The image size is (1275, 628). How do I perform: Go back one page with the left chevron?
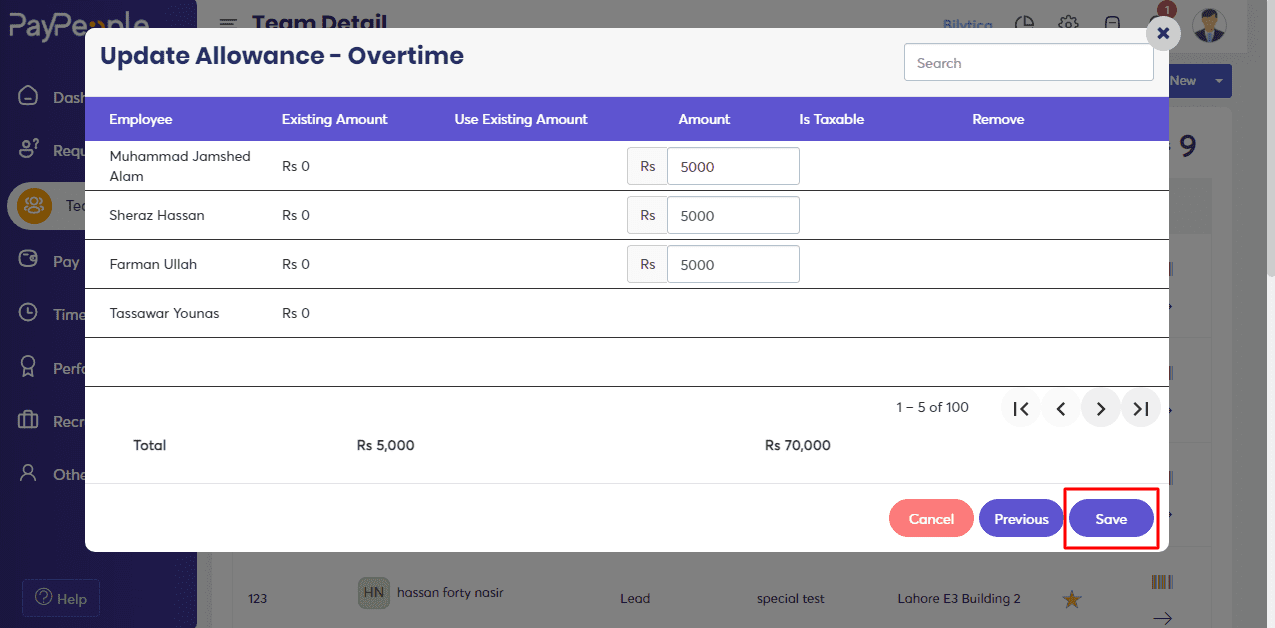click(1060, 408)
